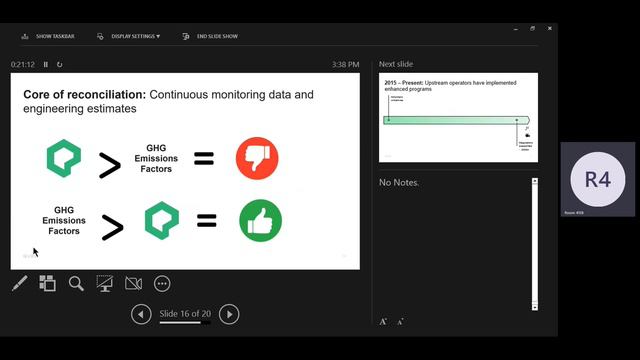Click the elapsed time 0:21:12
Viewport: 640px width, 360px height.
23,64
